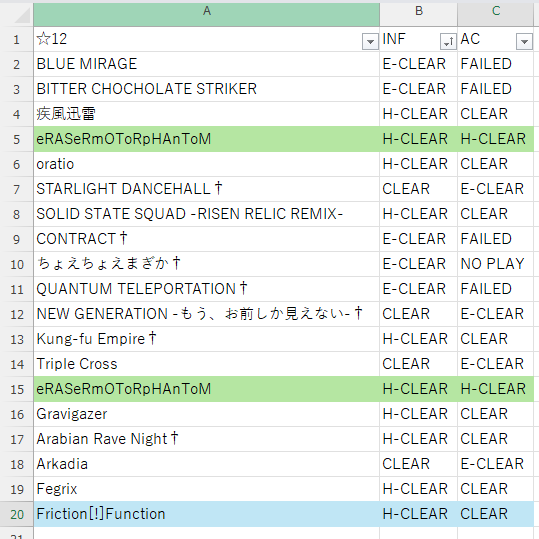
Task: Click cell "QUANTUM TELEPORTATION †"
Action: point(207,289)
